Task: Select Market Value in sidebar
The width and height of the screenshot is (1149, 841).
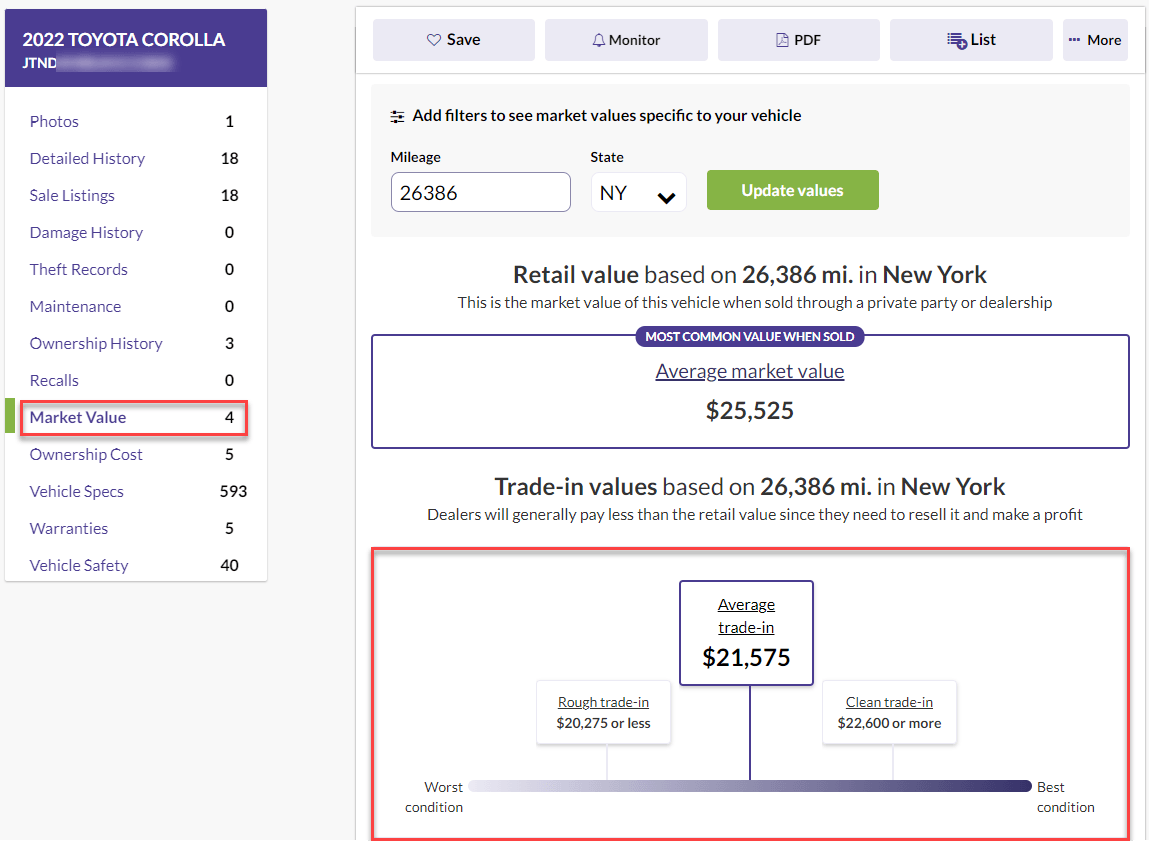Action: tap(134, 418)
